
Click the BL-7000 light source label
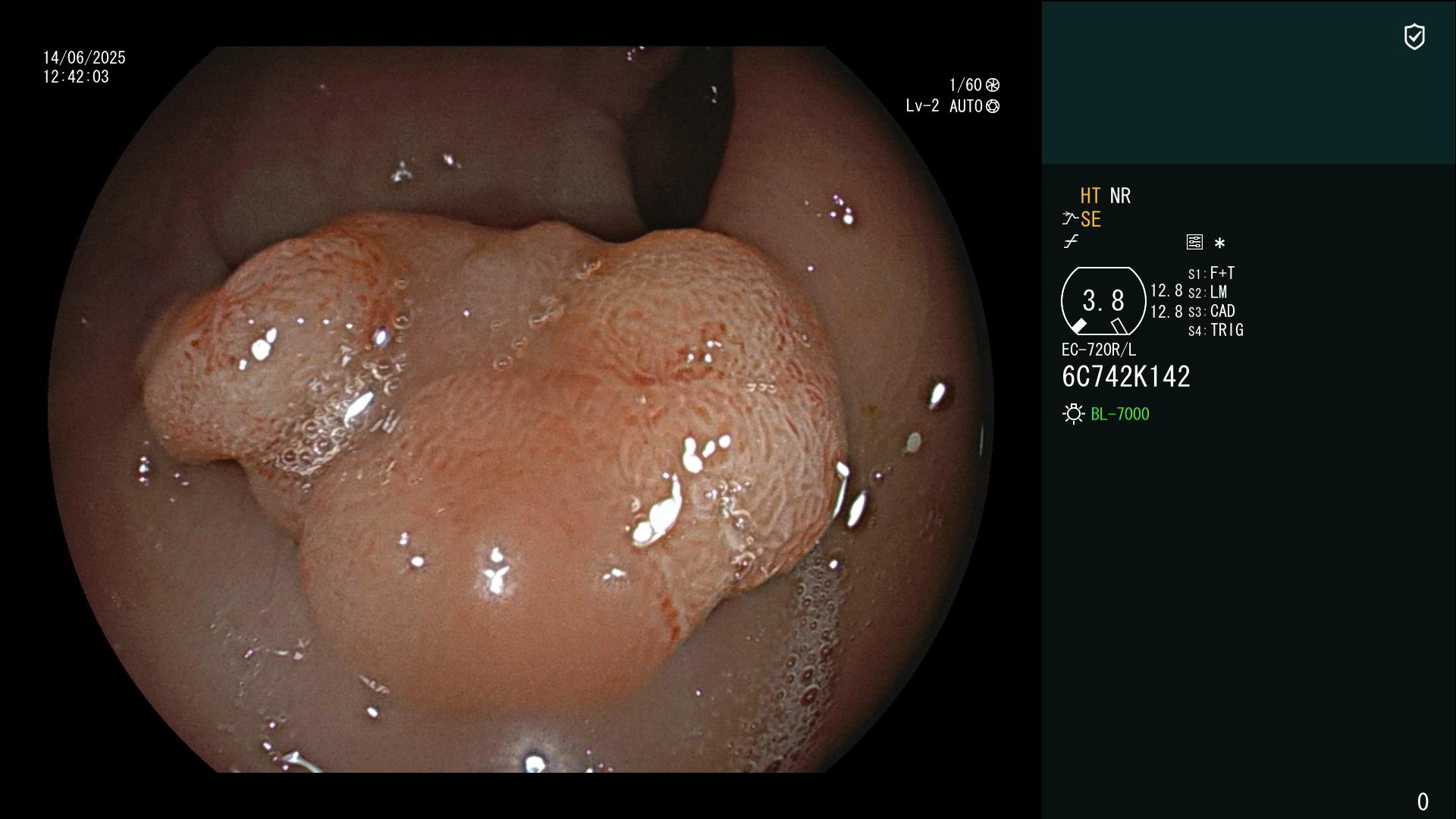click(x=1120, y=414)
